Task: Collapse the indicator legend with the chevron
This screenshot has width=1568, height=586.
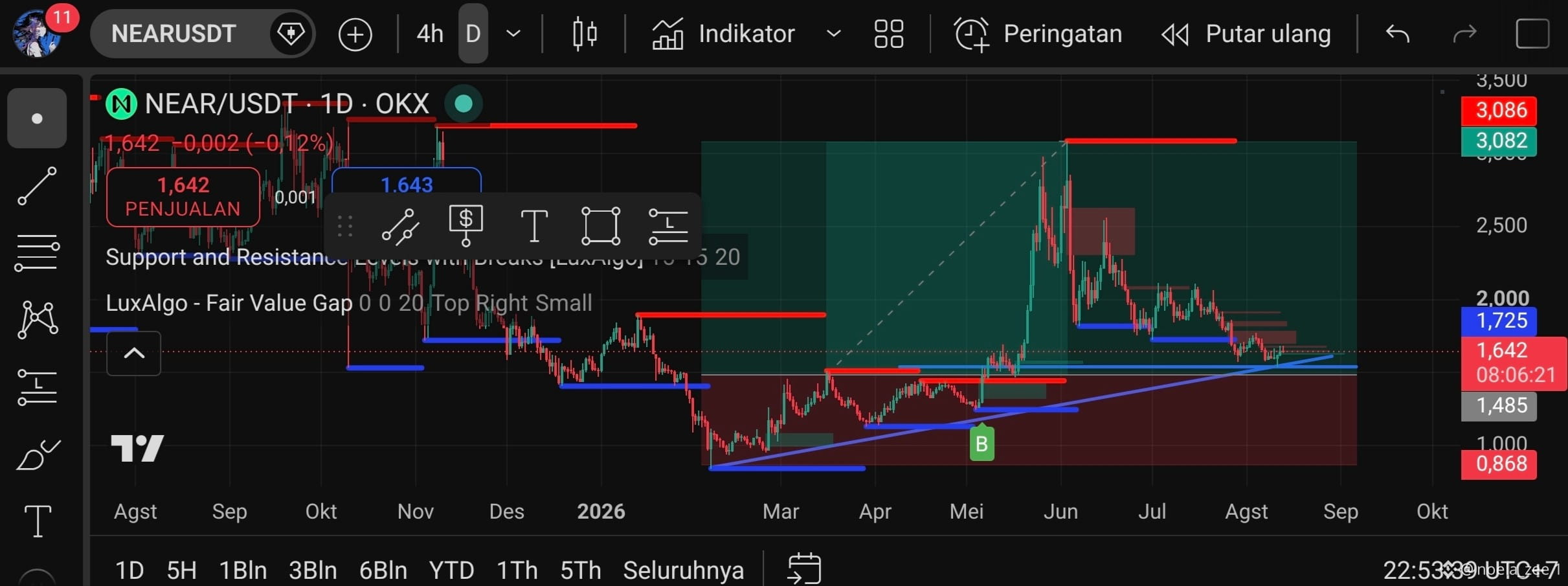Action: 134,354
